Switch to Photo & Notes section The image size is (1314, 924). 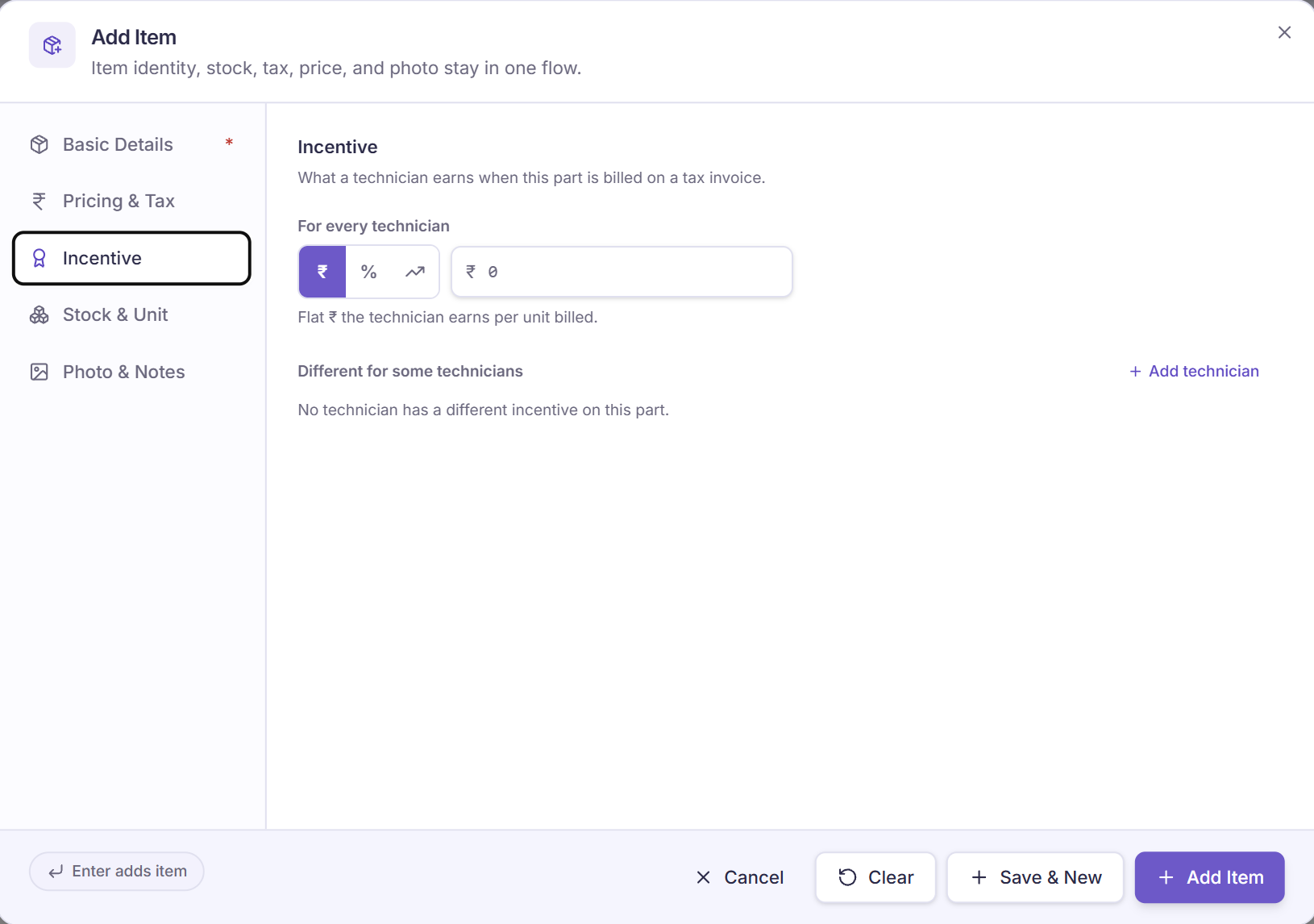(131, 372)
